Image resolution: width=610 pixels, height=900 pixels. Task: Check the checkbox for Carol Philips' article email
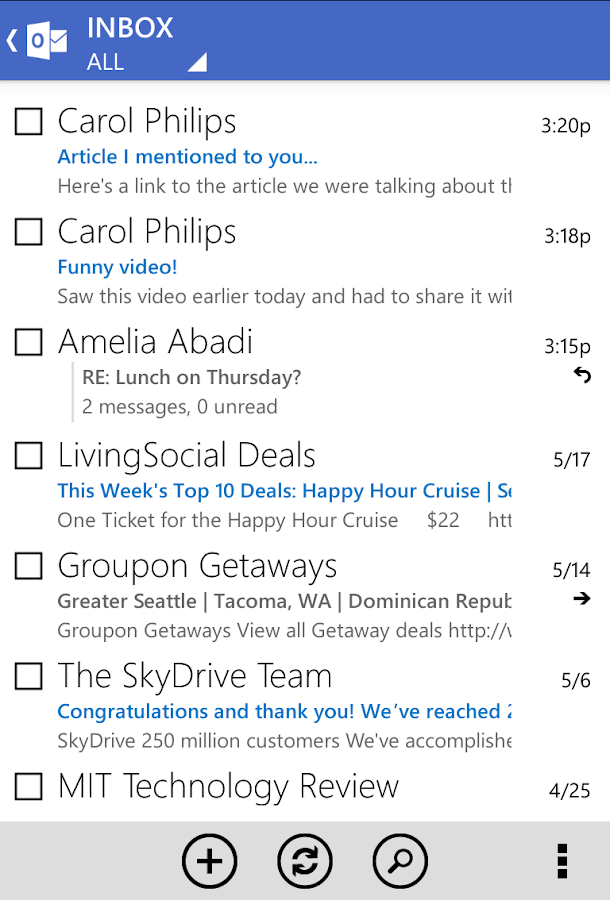click(27, 122)
